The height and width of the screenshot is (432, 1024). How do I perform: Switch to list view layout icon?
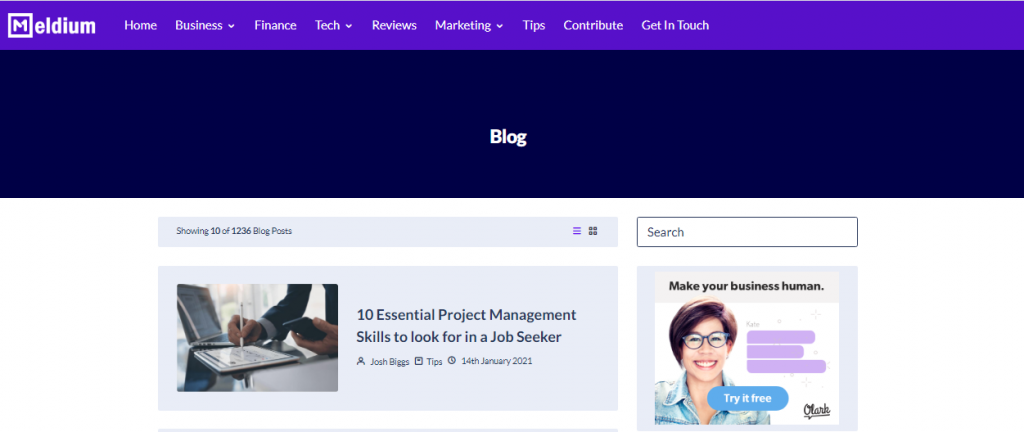click(x=577, y=231)
